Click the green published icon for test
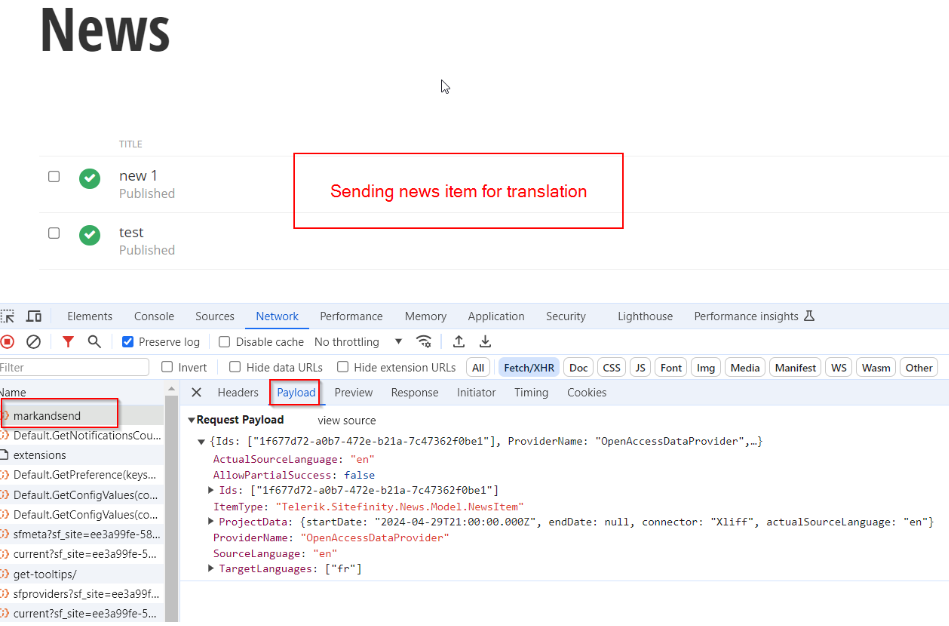The width and height of the screenshot is (949, 626). (x=90, y=235)
